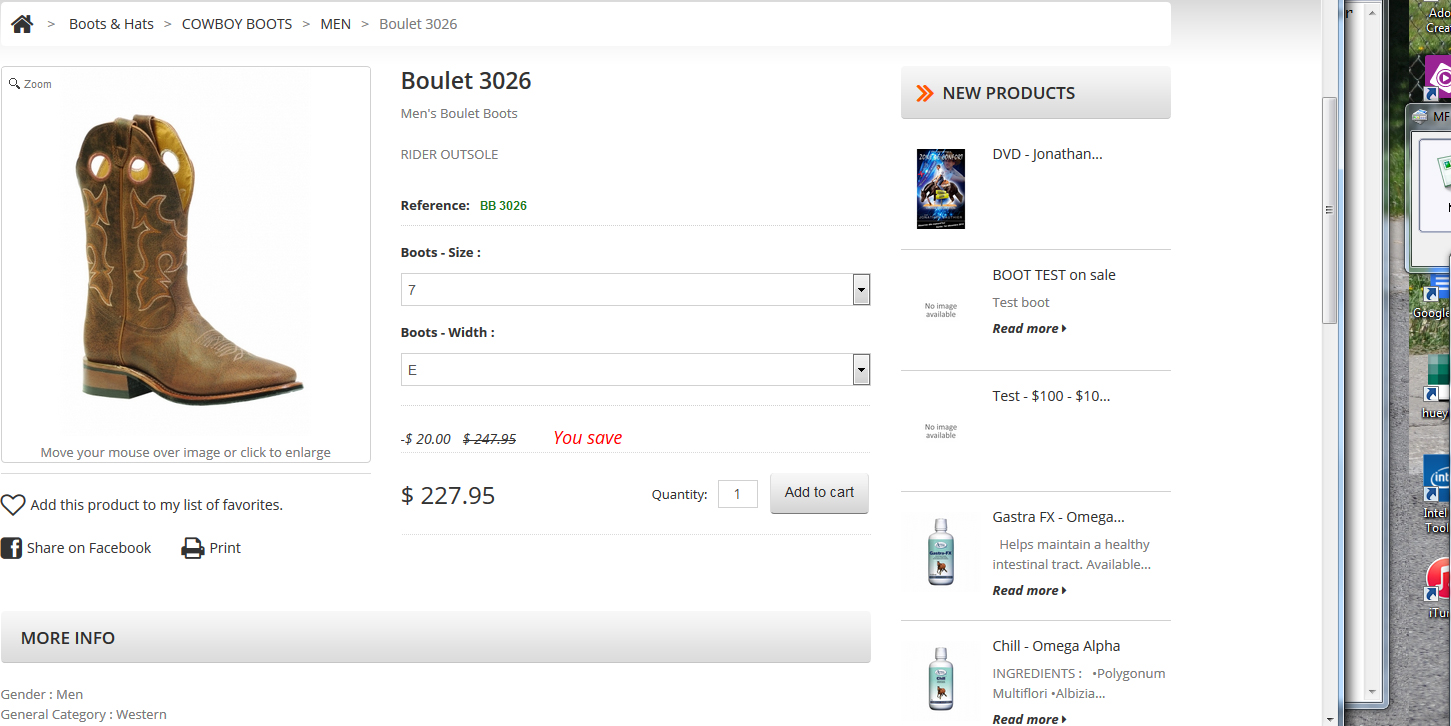Image resolution: width=1451 pixels, height=726 pixels.
Task: Go to Boots & Hats breadcrumb
Action: pyautogui.click(x=111, y=24)
